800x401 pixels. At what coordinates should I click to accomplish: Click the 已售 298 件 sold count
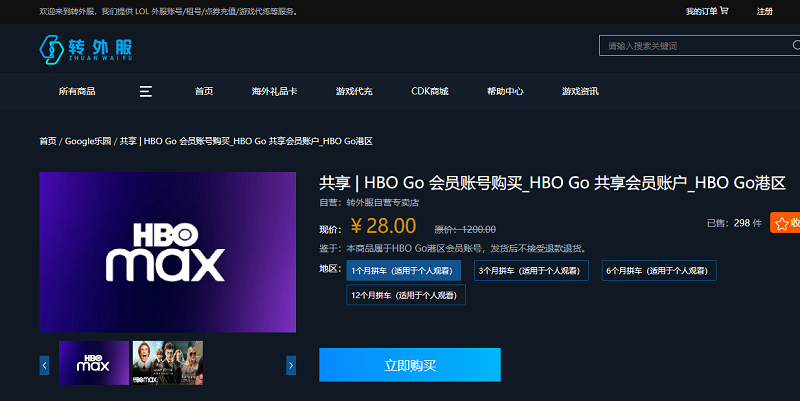click(734, 223)
